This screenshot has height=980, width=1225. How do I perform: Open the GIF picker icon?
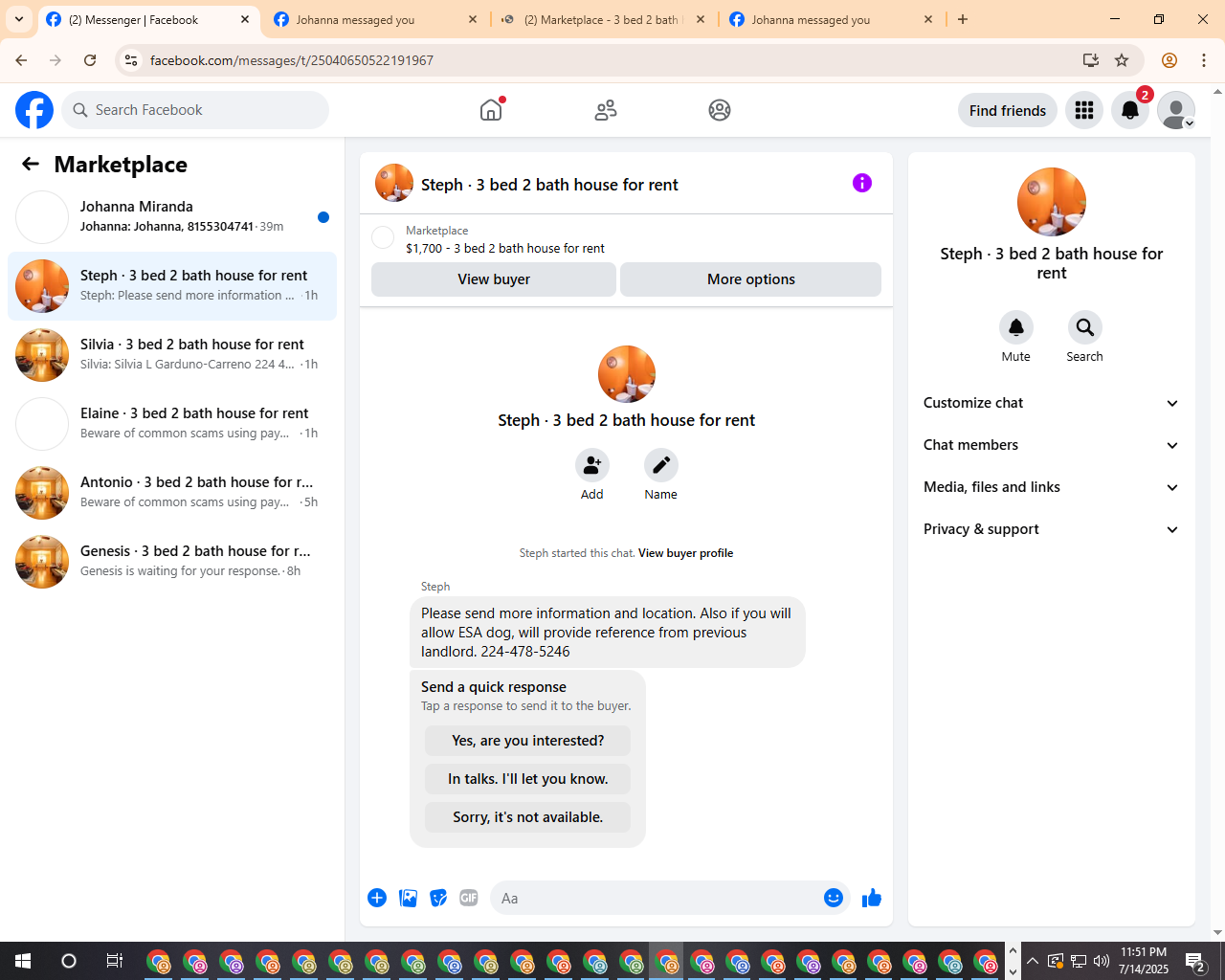click(469, 898)
